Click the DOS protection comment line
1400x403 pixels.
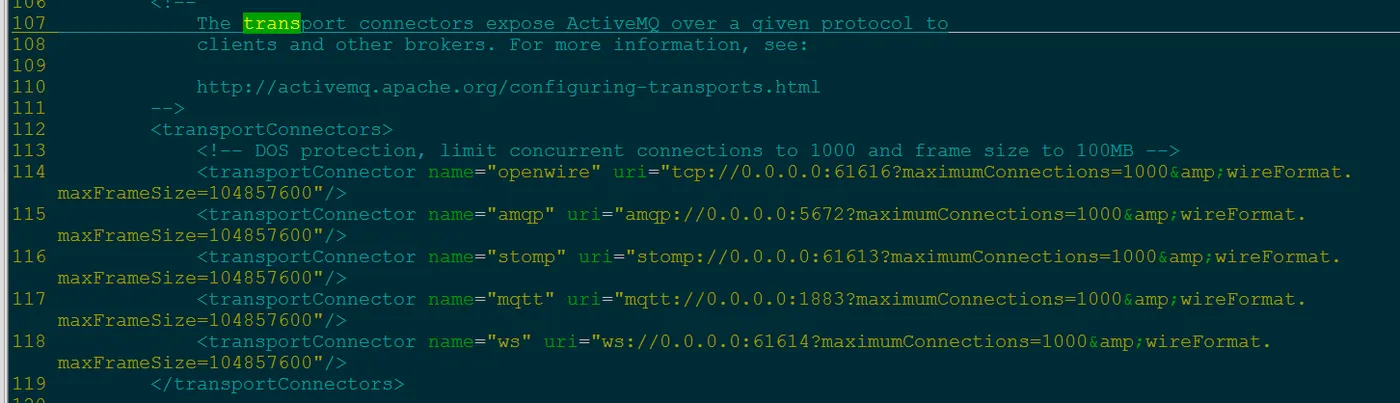tap(689, 151)
